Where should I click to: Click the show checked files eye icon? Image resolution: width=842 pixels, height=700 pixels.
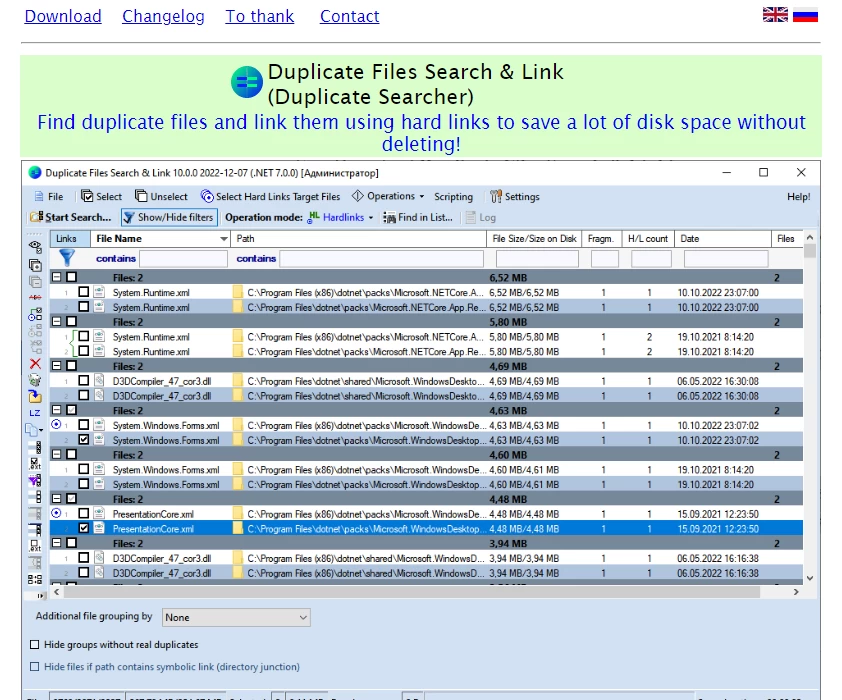point(35,246)
